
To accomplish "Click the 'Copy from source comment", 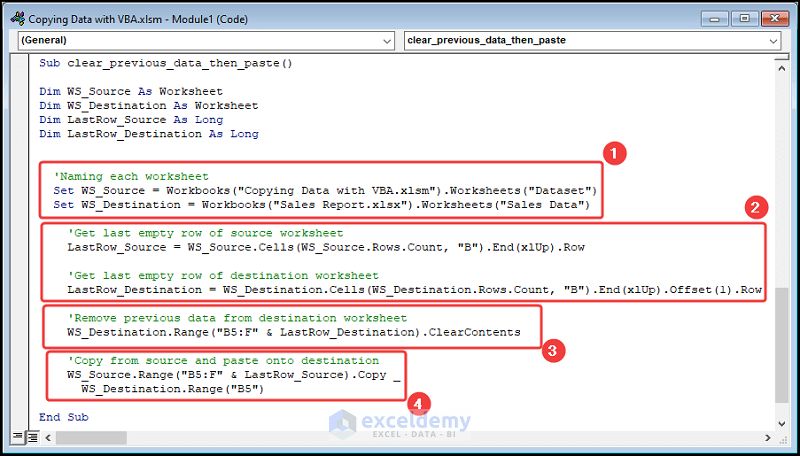I will click(x=223, y=361).
